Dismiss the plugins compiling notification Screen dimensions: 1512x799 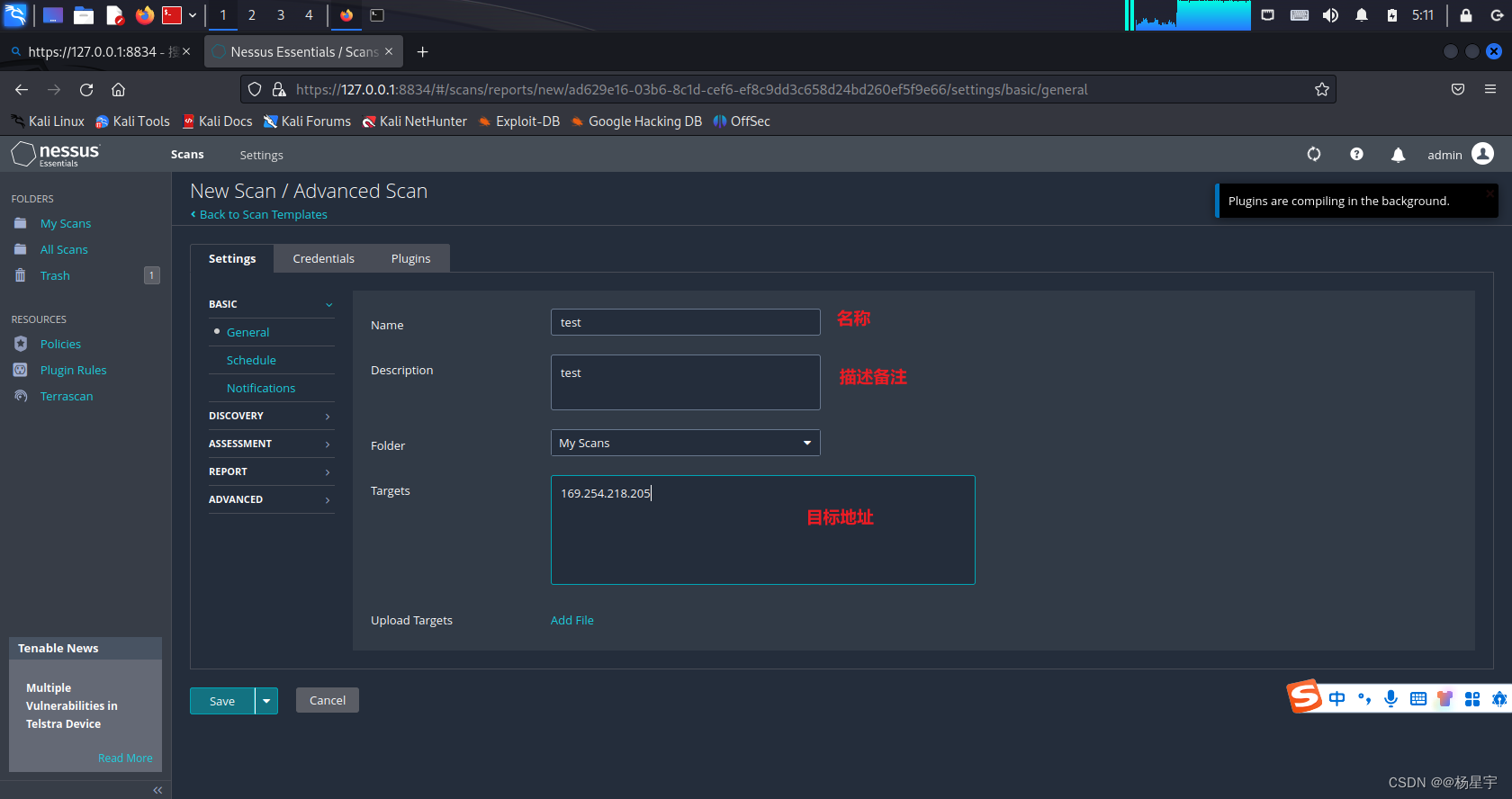coord(1490,193)
